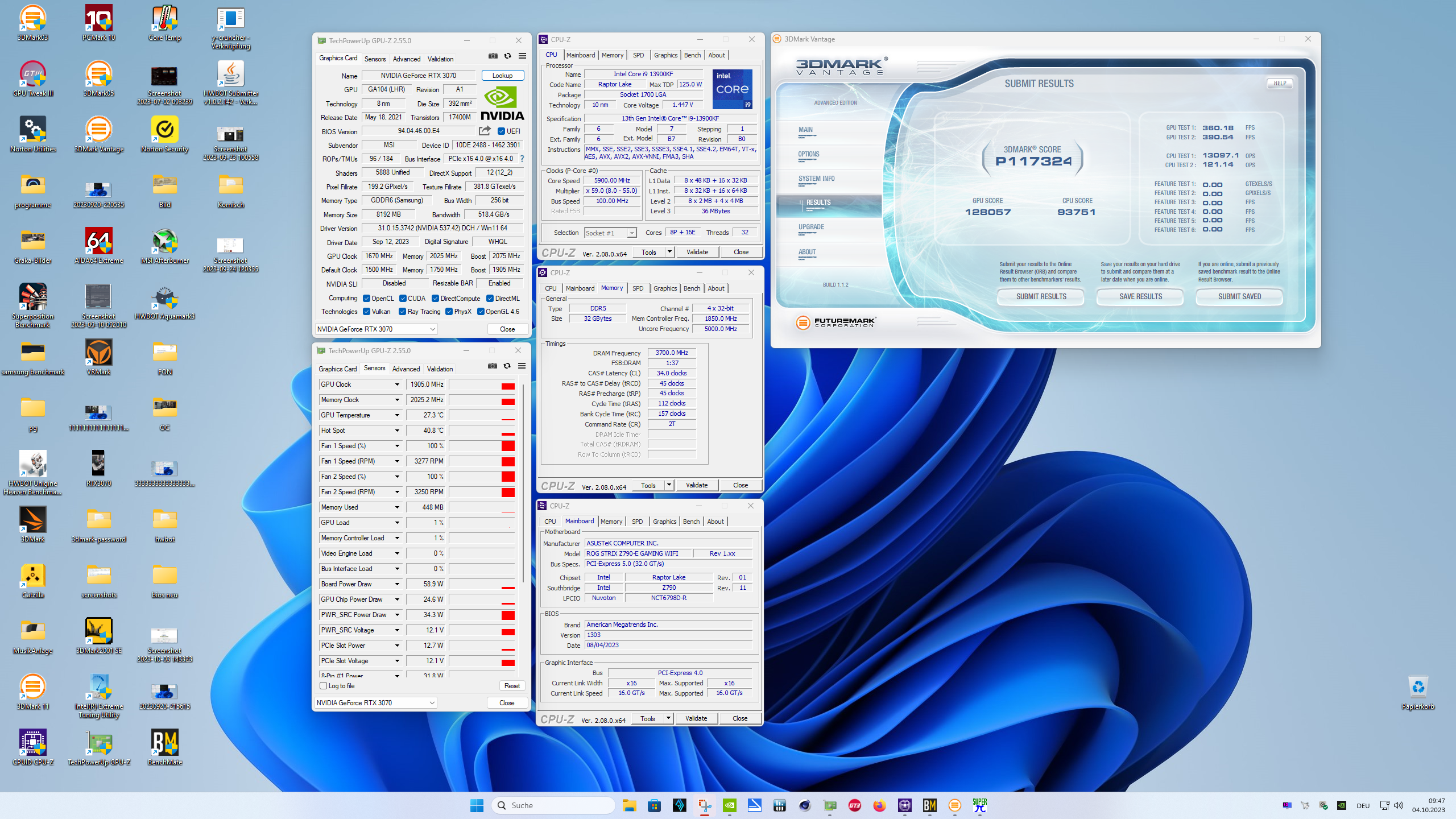Select Superposition Benchmark desktop icon
The width and height of the screenshot is (1456, 819).
[33, 305]
